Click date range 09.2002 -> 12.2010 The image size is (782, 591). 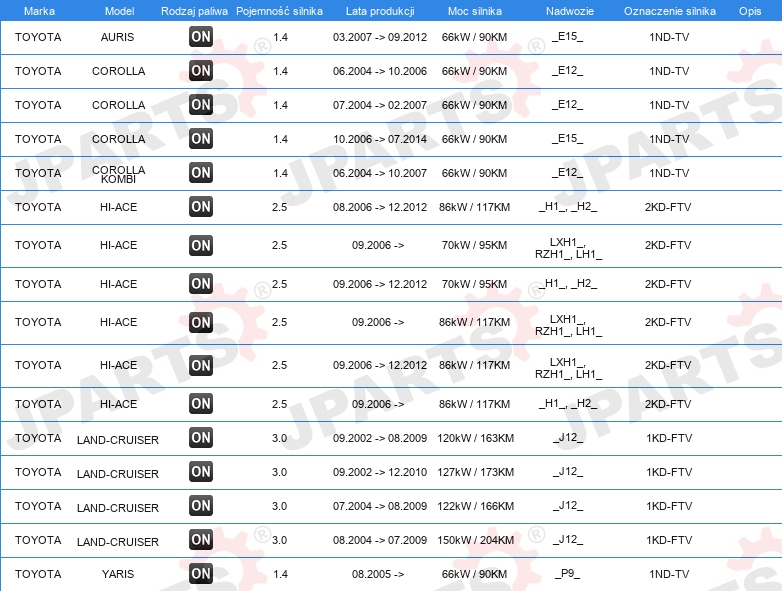[x=380, y=472]
